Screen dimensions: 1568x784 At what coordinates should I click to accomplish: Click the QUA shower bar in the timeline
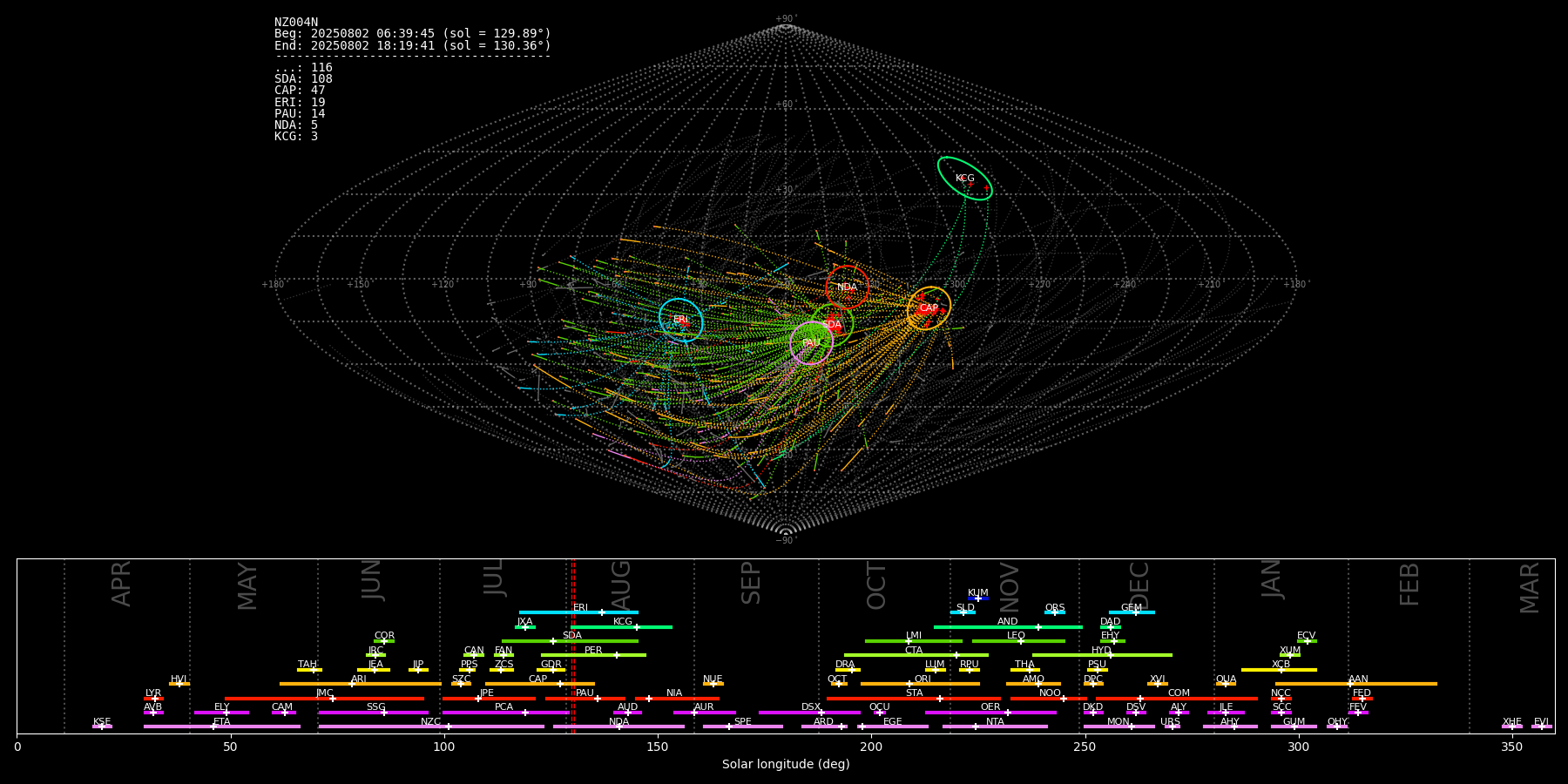(1226, 684)
